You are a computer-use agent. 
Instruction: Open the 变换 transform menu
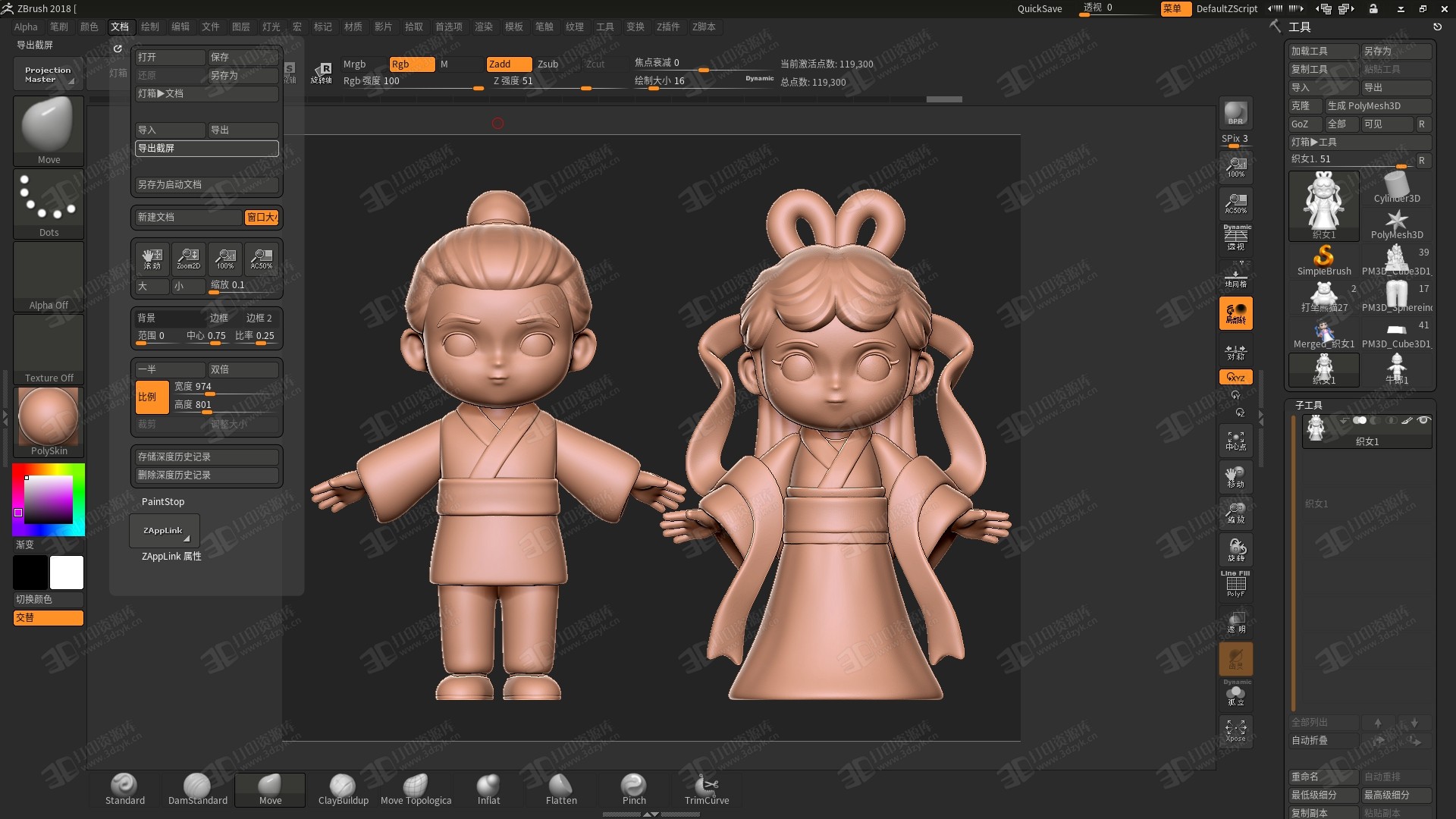point(635,27)
